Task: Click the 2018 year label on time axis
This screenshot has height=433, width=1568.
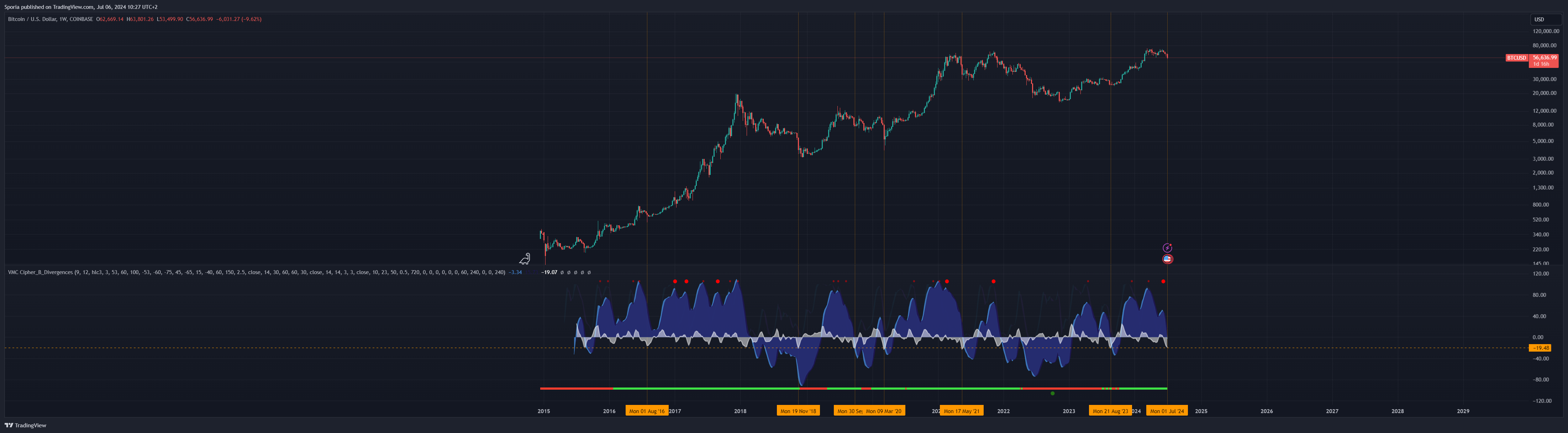Action: pyautogui.click(x=740, y=411)
